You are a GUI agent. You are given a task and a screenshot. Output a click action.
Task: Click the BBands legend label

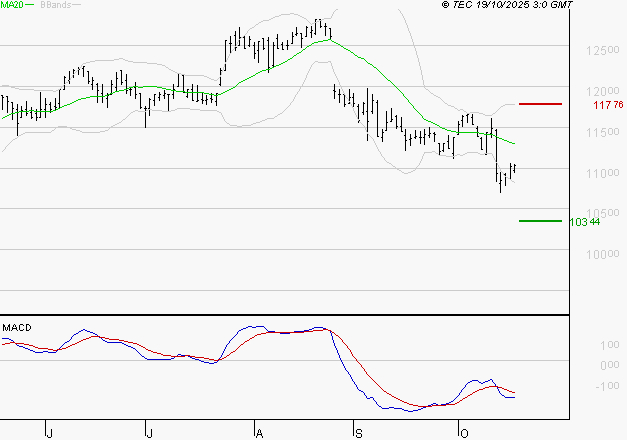click(56, 5)
